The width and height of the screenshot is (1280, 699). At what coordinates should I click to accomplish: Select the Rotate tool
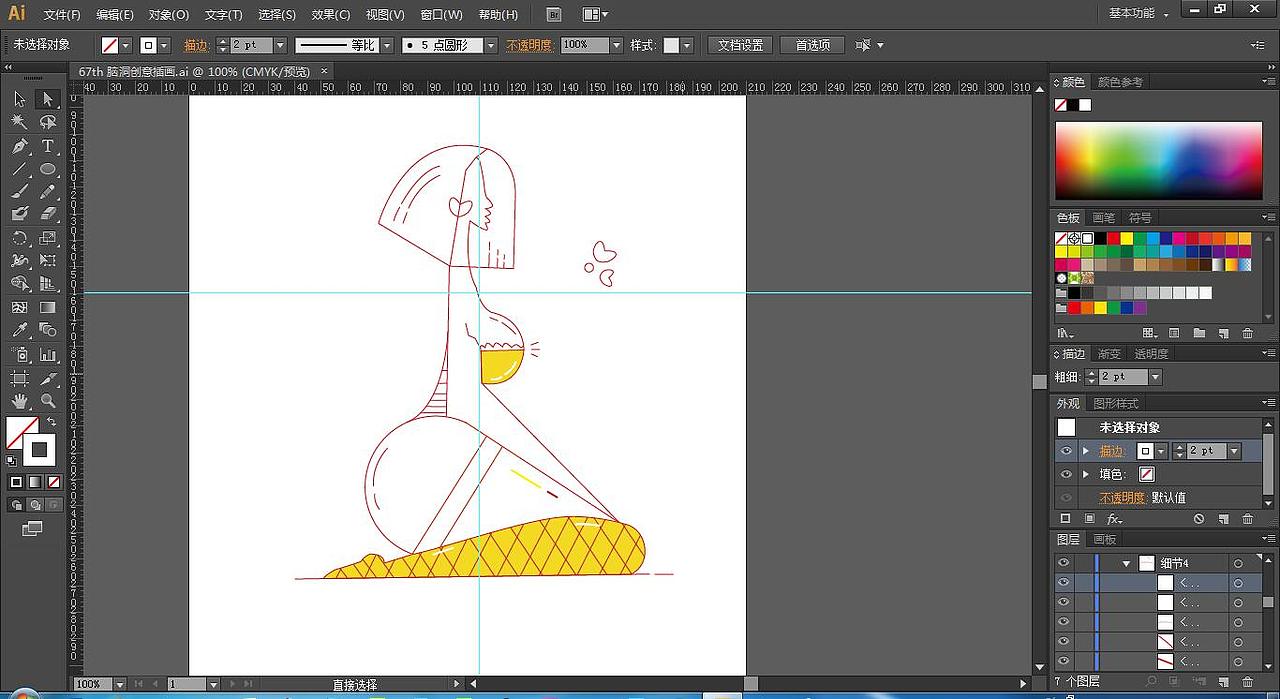(19, 238)
